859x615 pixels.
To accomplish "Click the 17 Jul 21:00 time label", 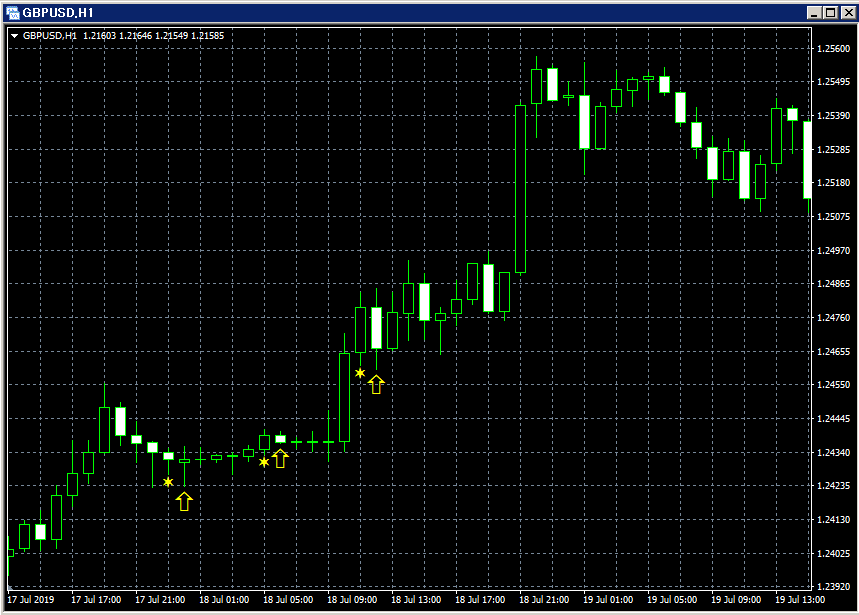I will (x=160, y=600).
